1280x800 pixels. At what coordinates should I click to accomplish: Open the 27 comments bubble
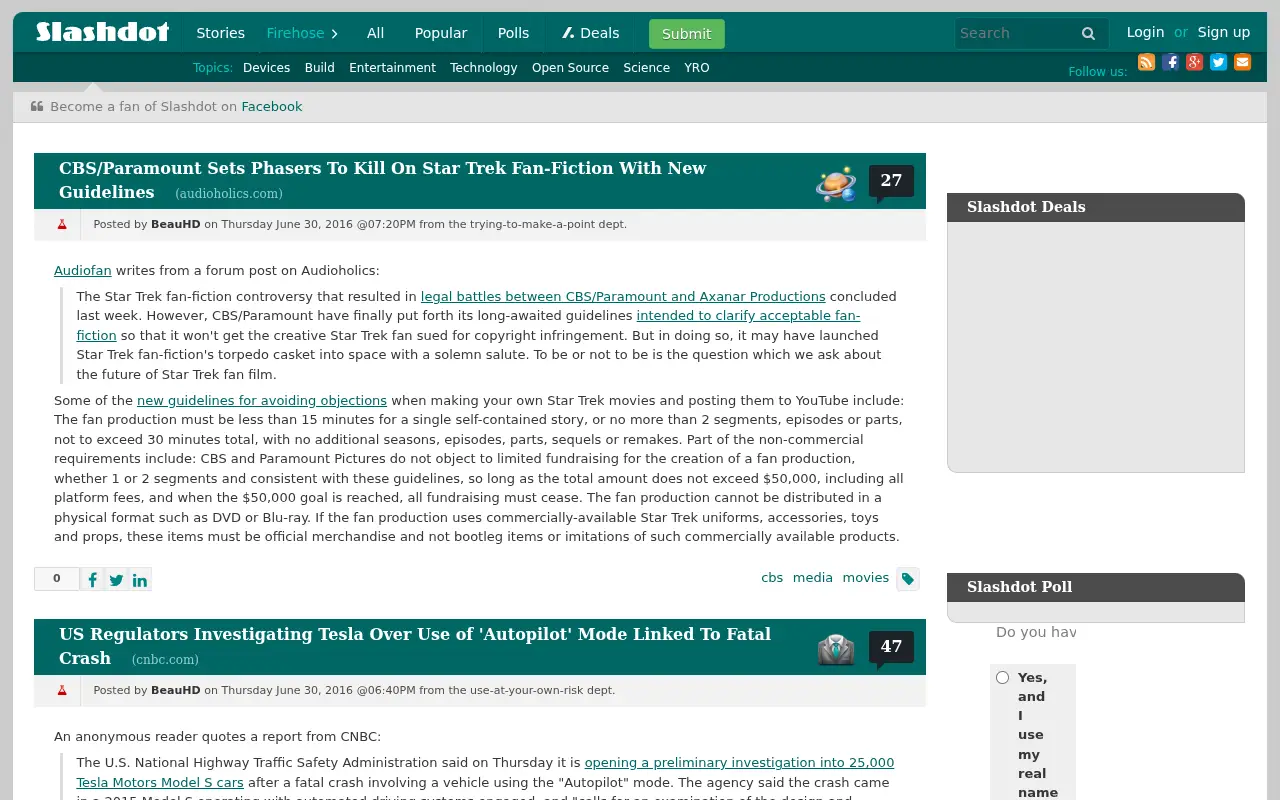(x=891, y=182)
